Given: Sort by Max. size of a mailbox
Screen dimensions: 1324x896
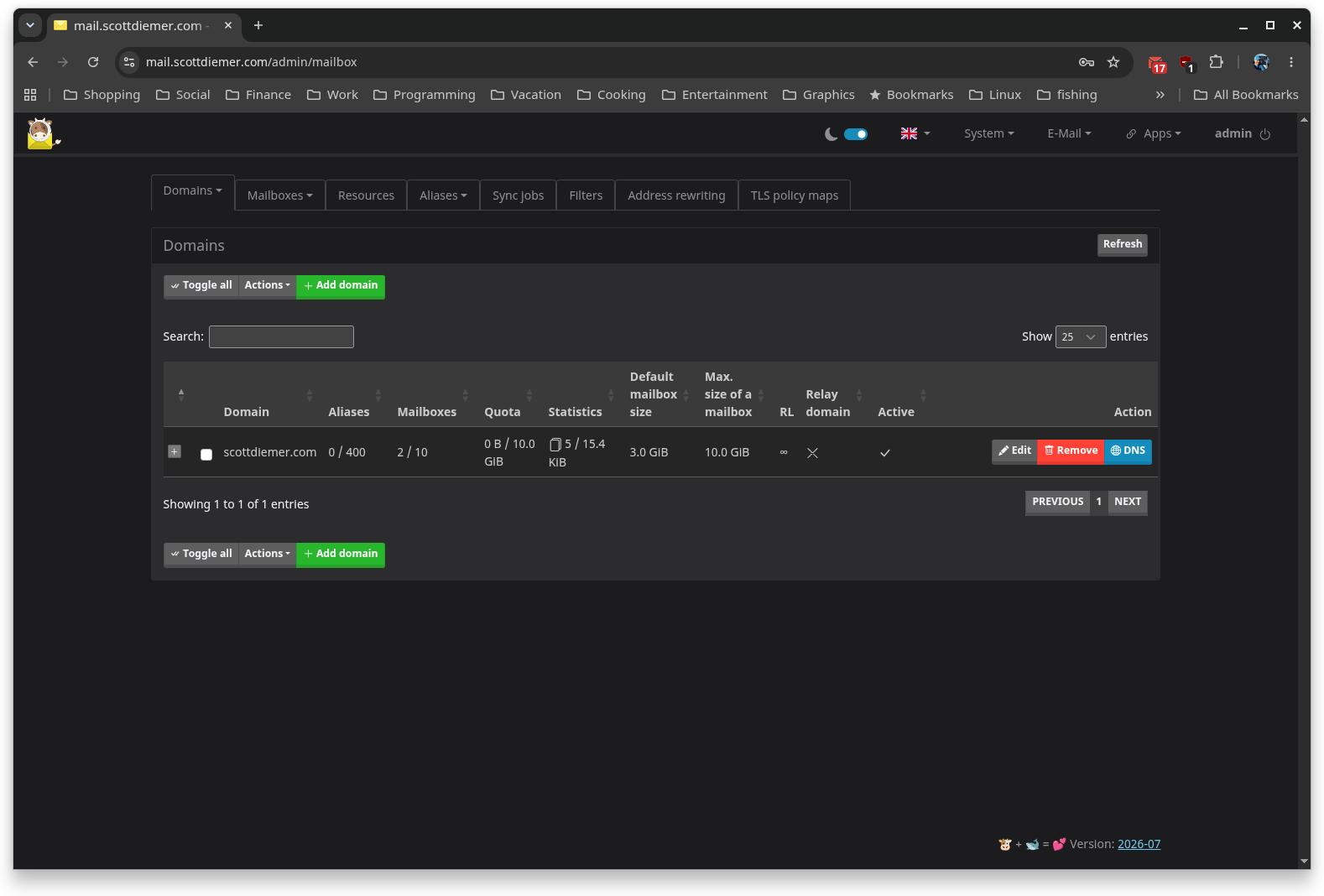Looking at the screenshot, I should click(736, 394).
